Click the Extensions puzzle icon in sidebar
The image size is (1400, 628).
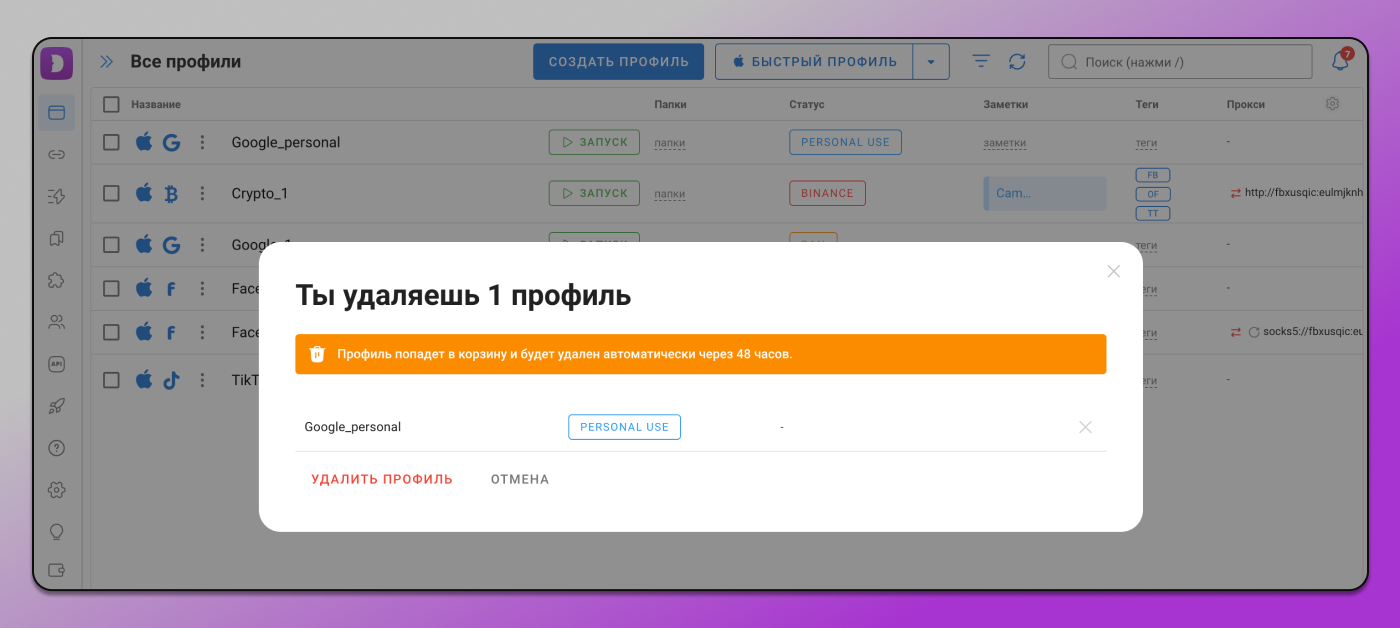click(57, 280)
